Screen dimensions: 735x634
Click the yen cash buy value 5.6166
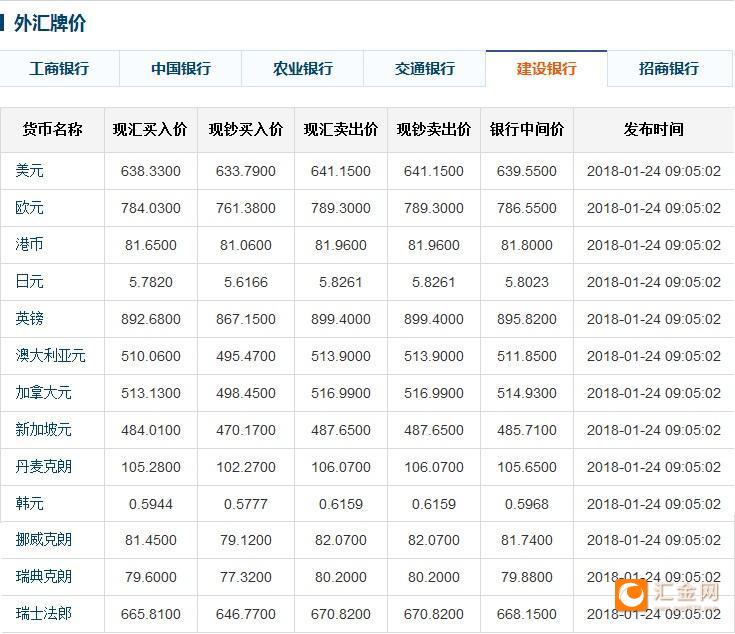pyautogui.click(x=246, y=282)
